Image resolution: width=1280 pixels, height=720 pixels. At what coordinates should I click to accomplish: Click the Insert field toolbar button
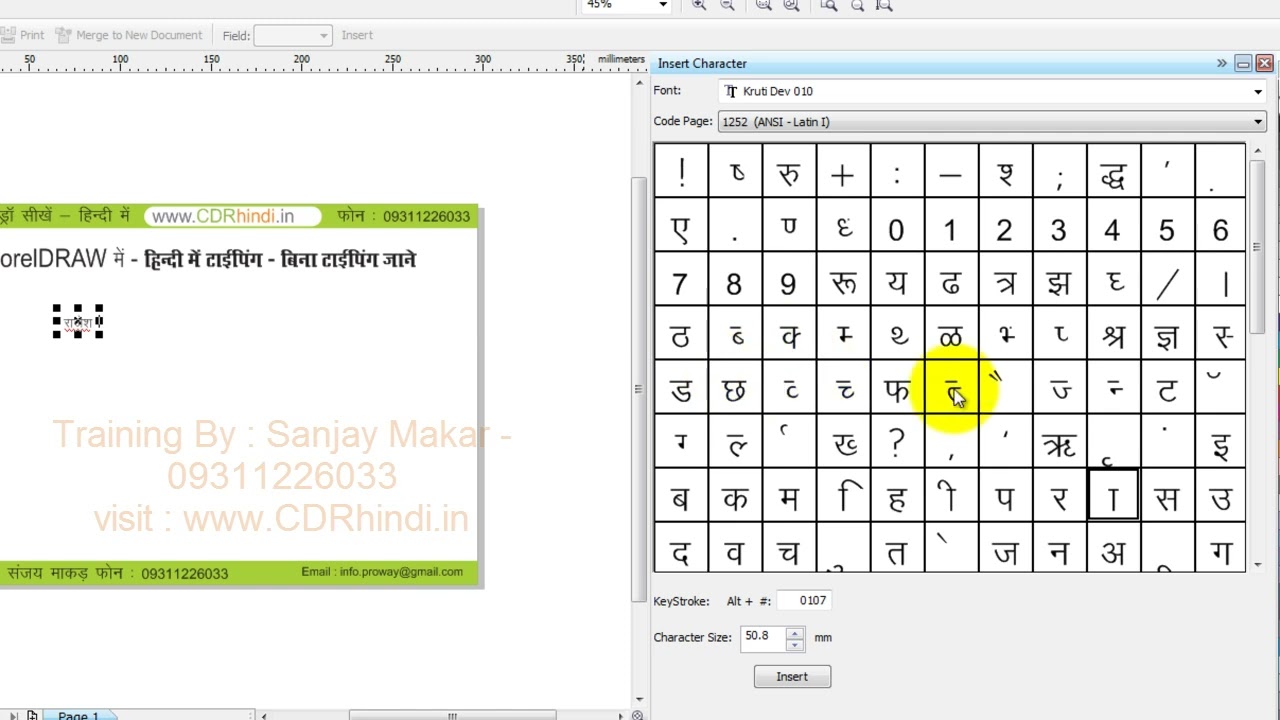(357, 35)
